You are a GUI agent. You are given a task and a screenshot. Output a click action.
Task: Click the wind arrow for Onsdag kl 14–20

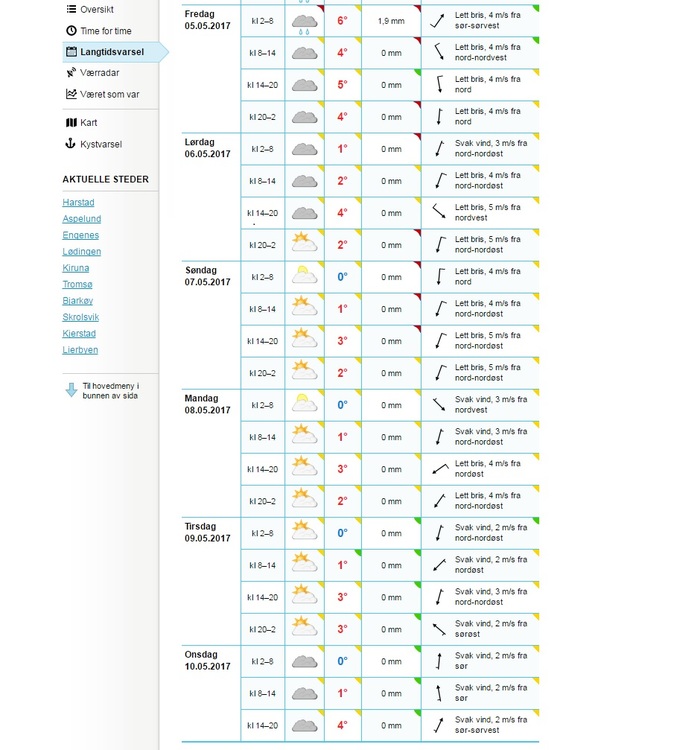tap(438, 725)
